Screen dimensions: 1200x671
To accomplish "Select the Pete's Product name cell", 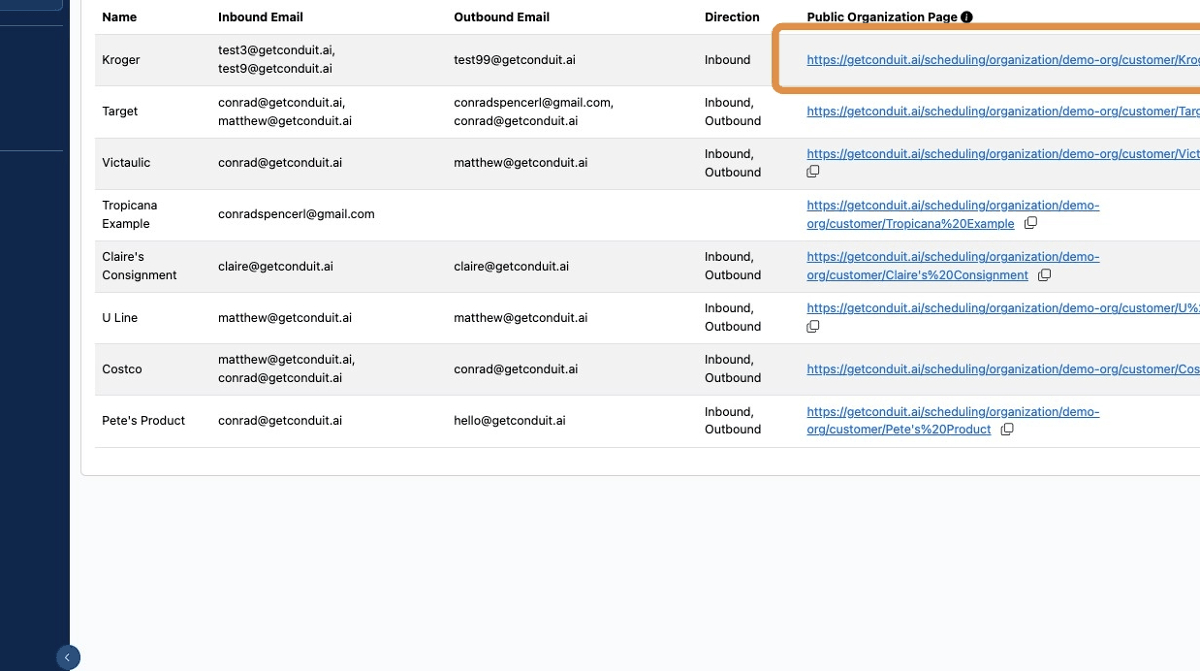I will click(x=143, y=420).
